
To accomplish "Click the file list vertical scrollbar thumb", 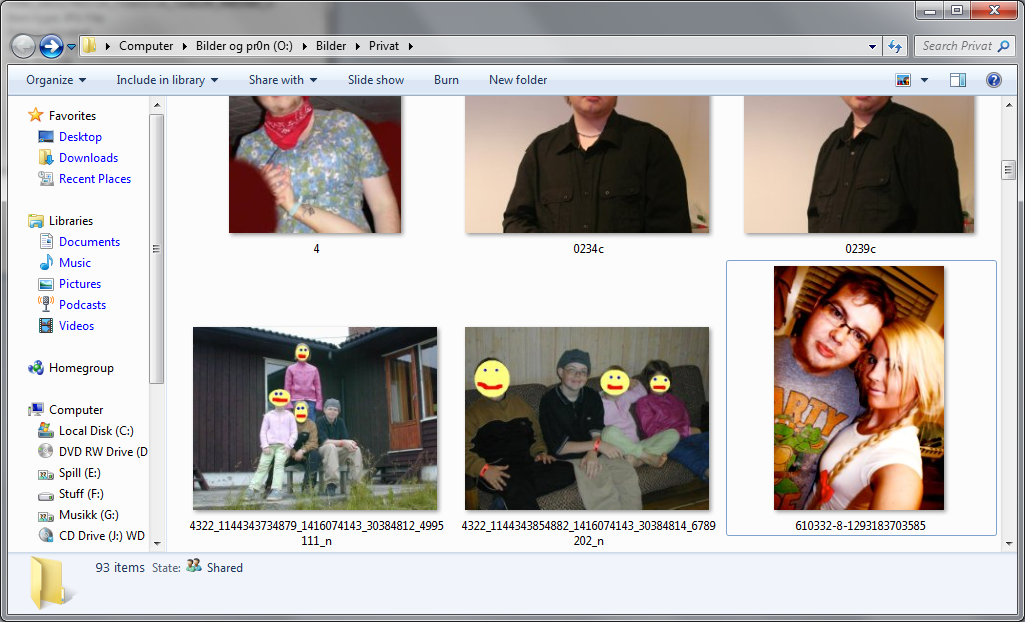I will tap(1008, 169).
